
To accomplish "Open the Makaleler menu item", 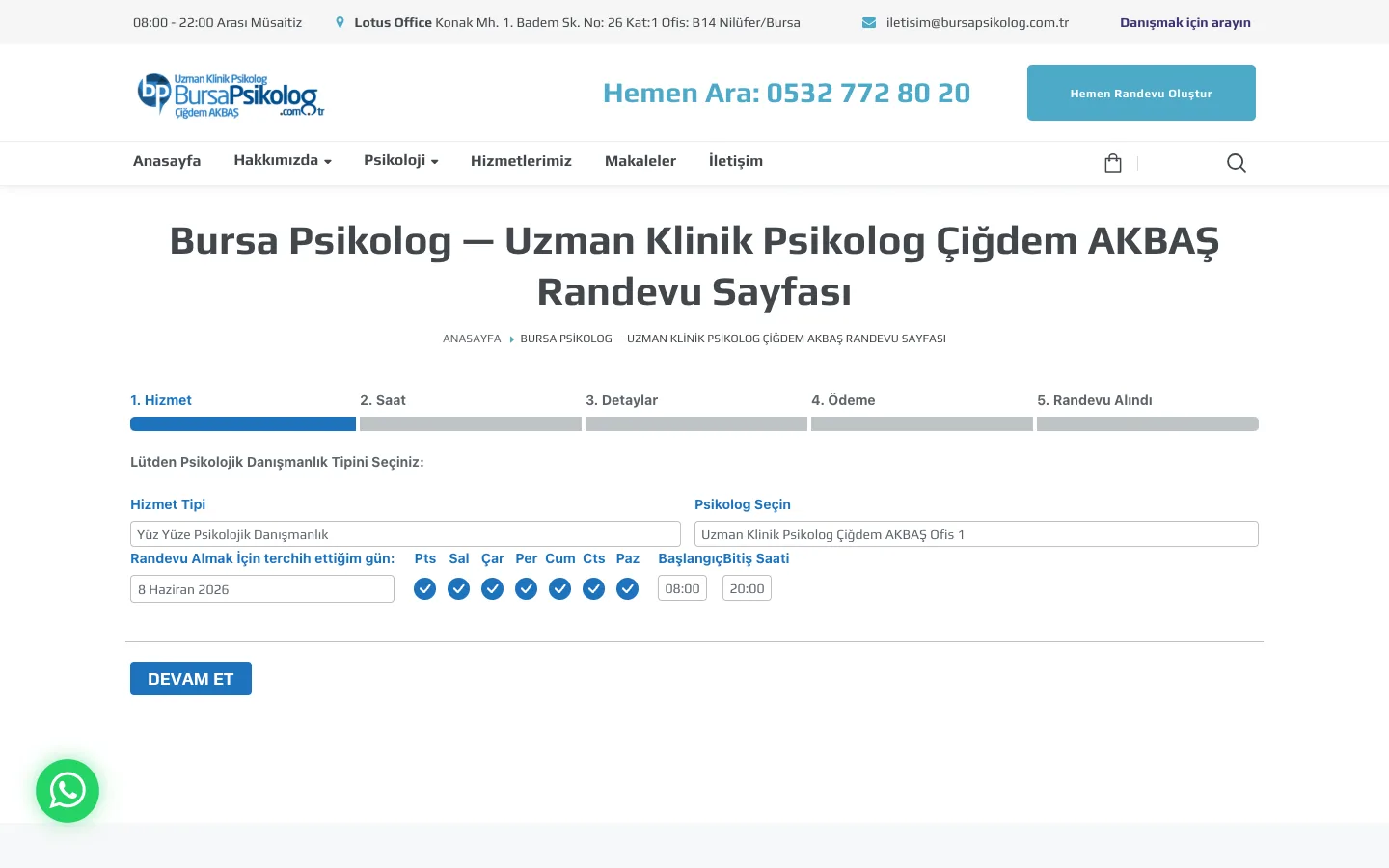I will coord(640,161).
